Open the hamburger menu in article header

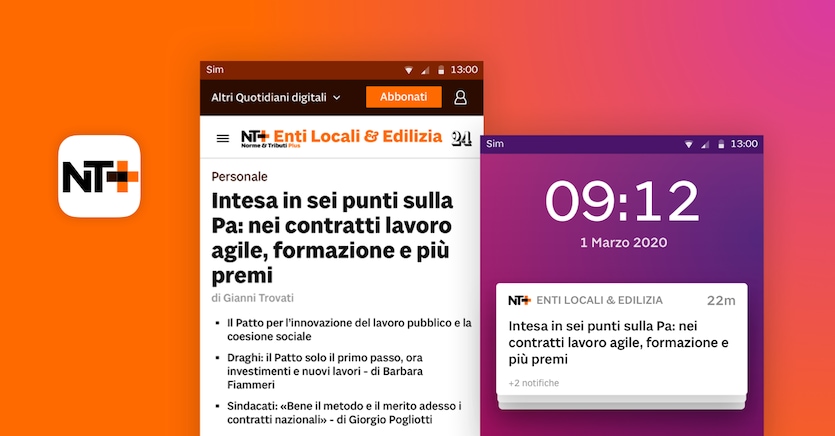tap(223, 138)
